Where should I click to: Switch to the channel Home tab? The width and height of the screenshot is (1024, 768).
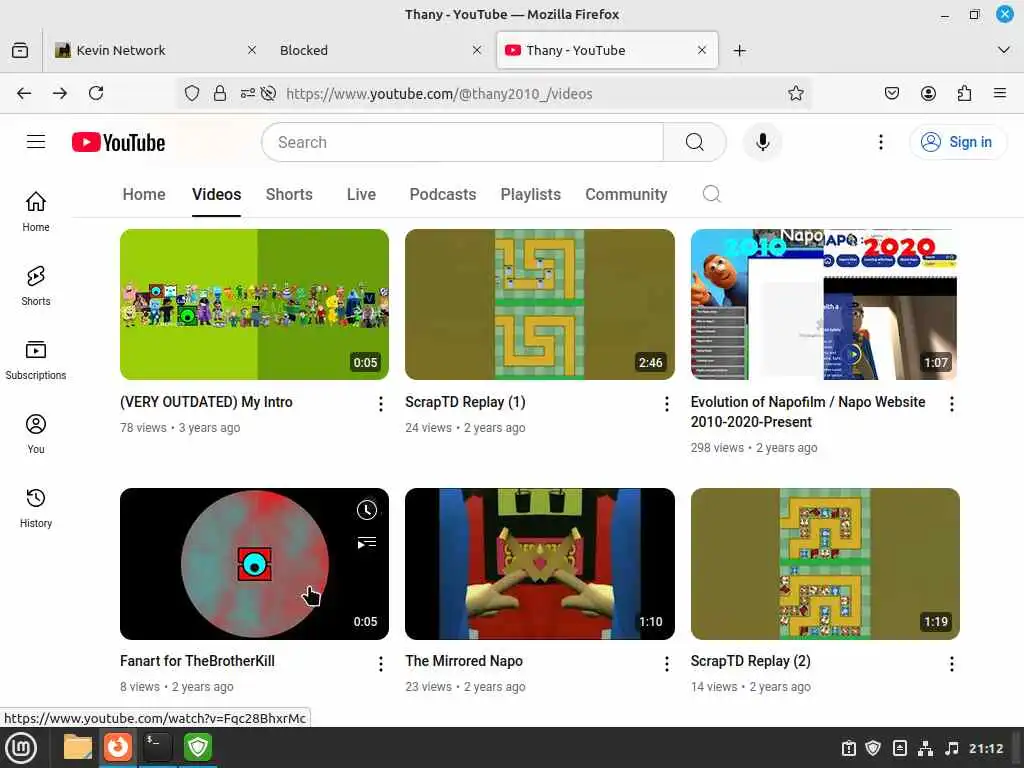point(144,195)
